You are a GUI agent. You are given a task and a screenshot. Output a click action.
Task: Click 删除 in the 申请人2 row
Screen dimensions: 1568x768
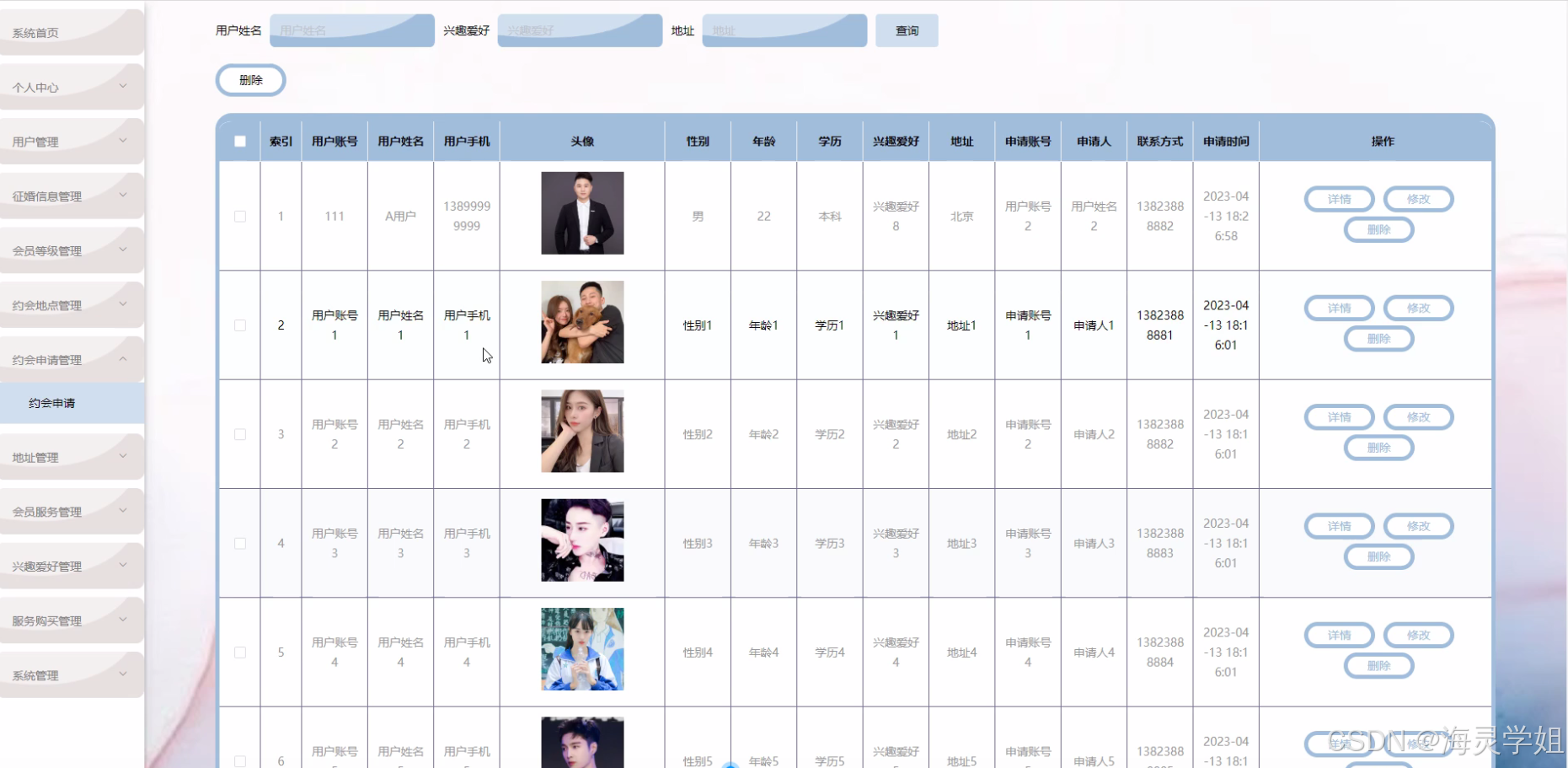[x=1378, y=448]
